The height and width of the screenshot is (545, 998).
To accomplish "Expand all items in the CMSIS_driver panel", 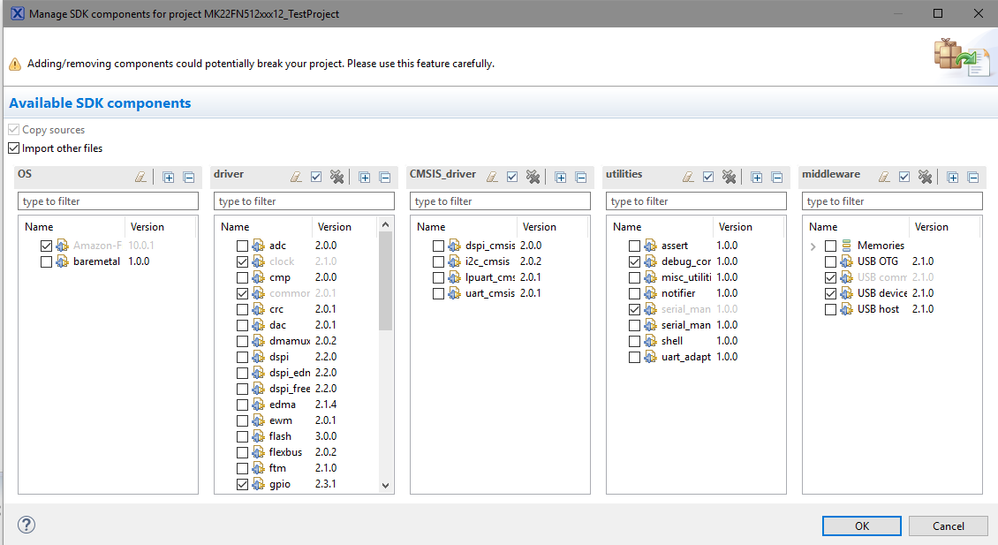I will pyautogui.click(x=560, y=177).
